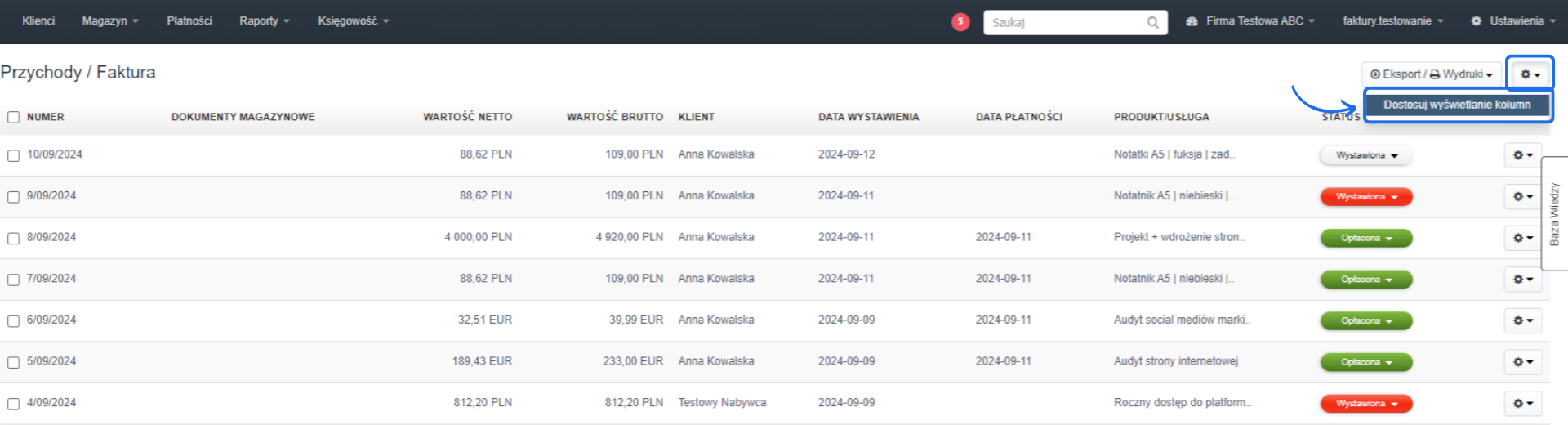Open the gear menu for invoice 8/09/2024
This screenshot has width=1568, height=425.
coord(1522,238)
